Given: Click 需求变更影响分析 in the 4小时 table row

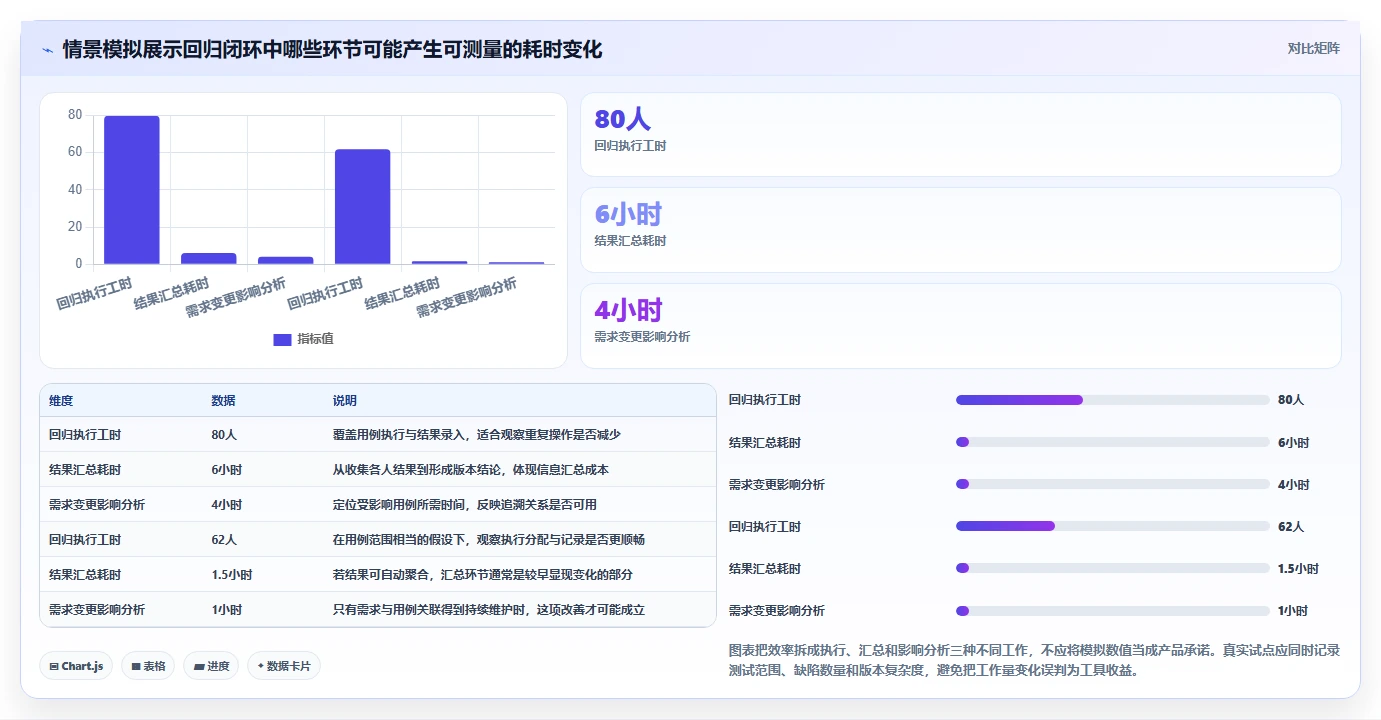Looking at the screenshot, I should pyautogui.click(x=97, y=505).
